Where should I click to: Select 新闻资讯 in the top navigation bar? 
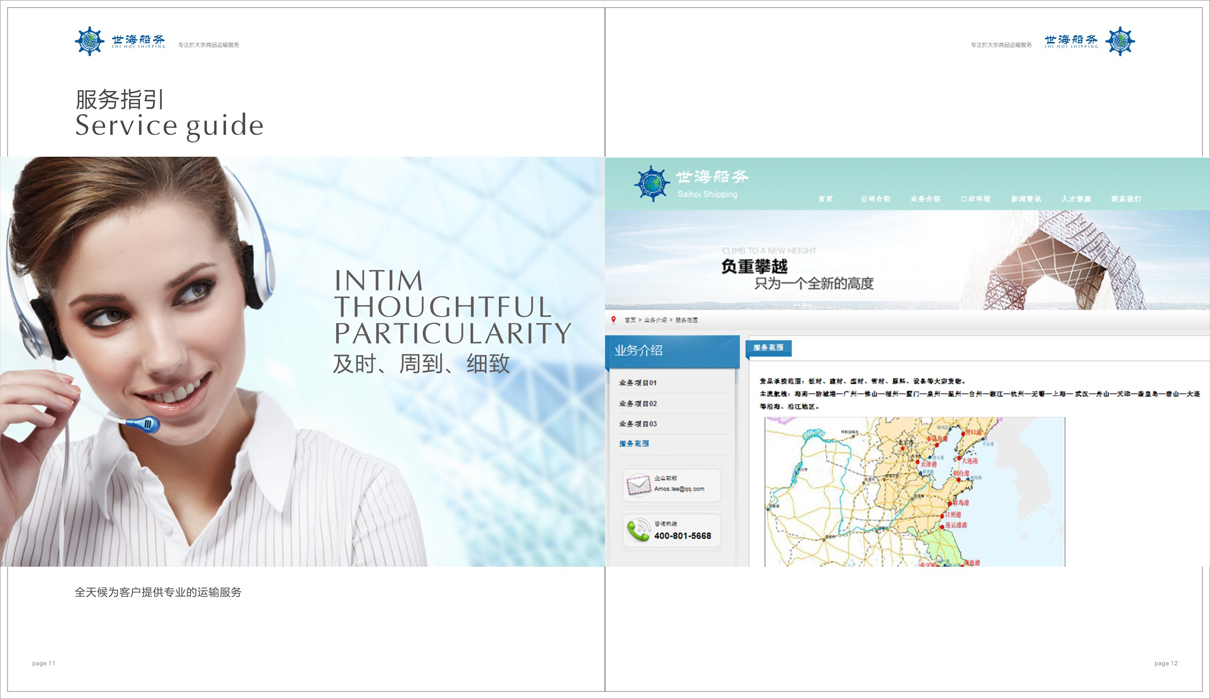[x=1026, y=199]
